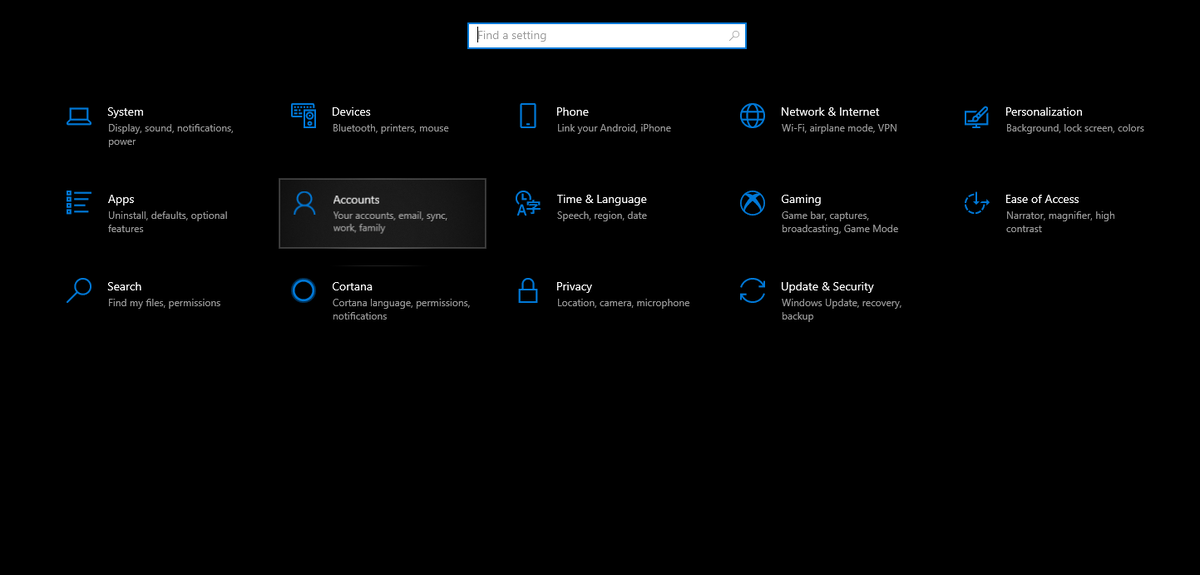Open the Personalization paintbrush icon
The image size is (1200, 575).
pyautogui.click(x=977, y=117)
